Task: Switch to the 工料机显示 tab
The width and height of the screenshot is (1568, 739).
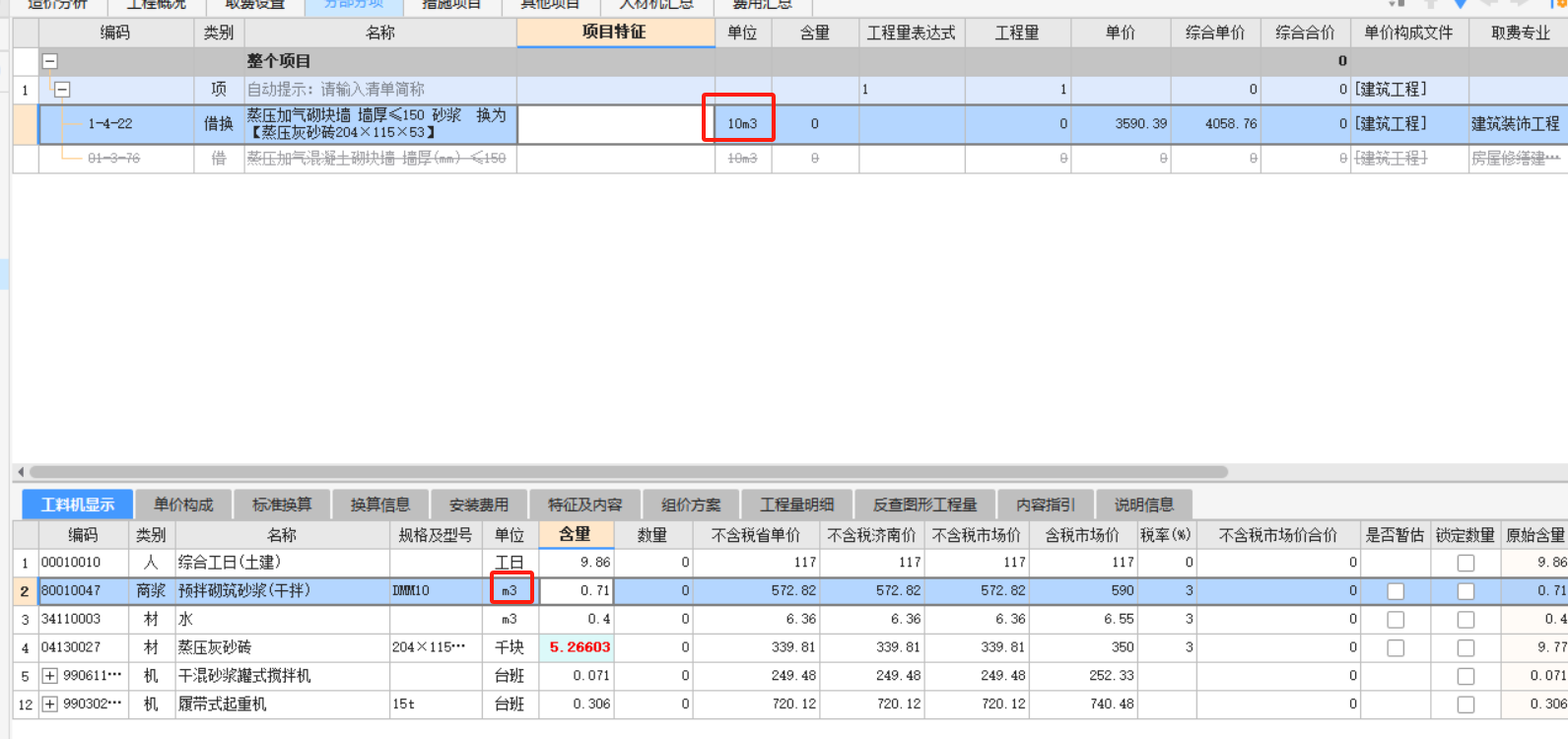Action: tap(78, 504)
